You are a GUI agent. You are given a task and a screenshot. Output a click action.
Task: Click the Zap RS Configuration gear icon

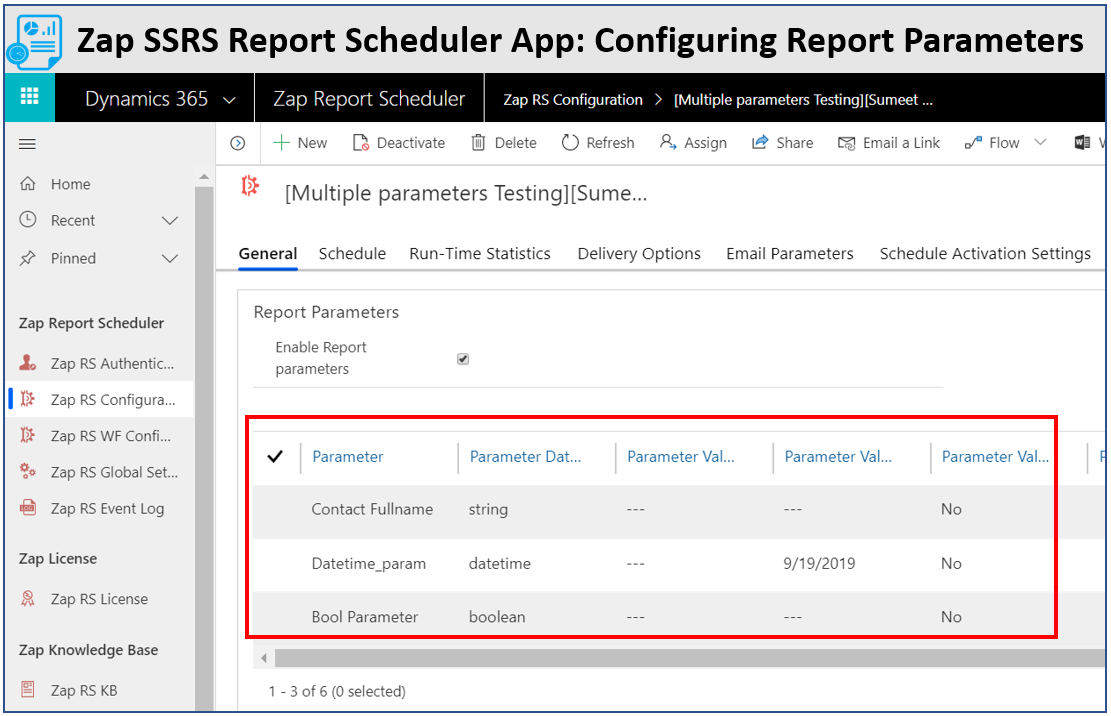(x=28, y=399)
